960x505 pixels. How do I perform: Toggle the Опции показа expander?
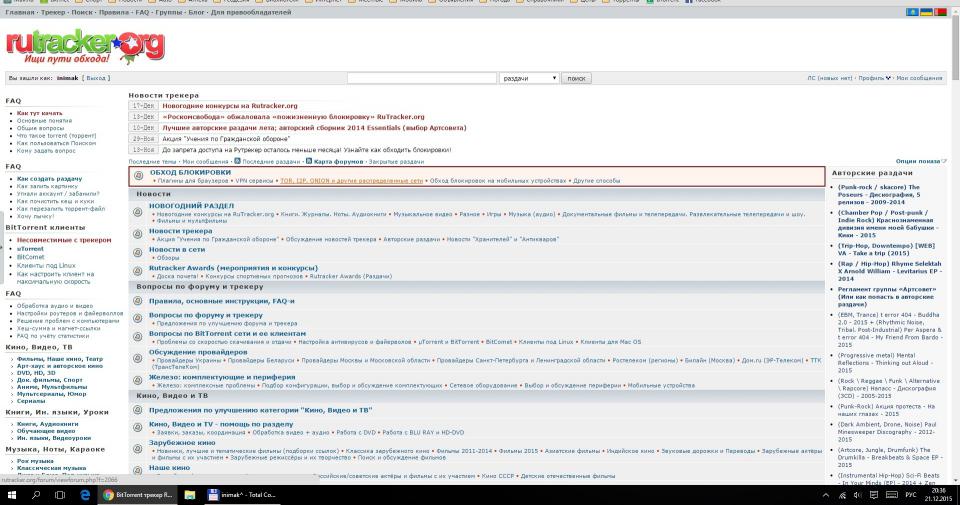pyautogui.click(x=920, y=161)
